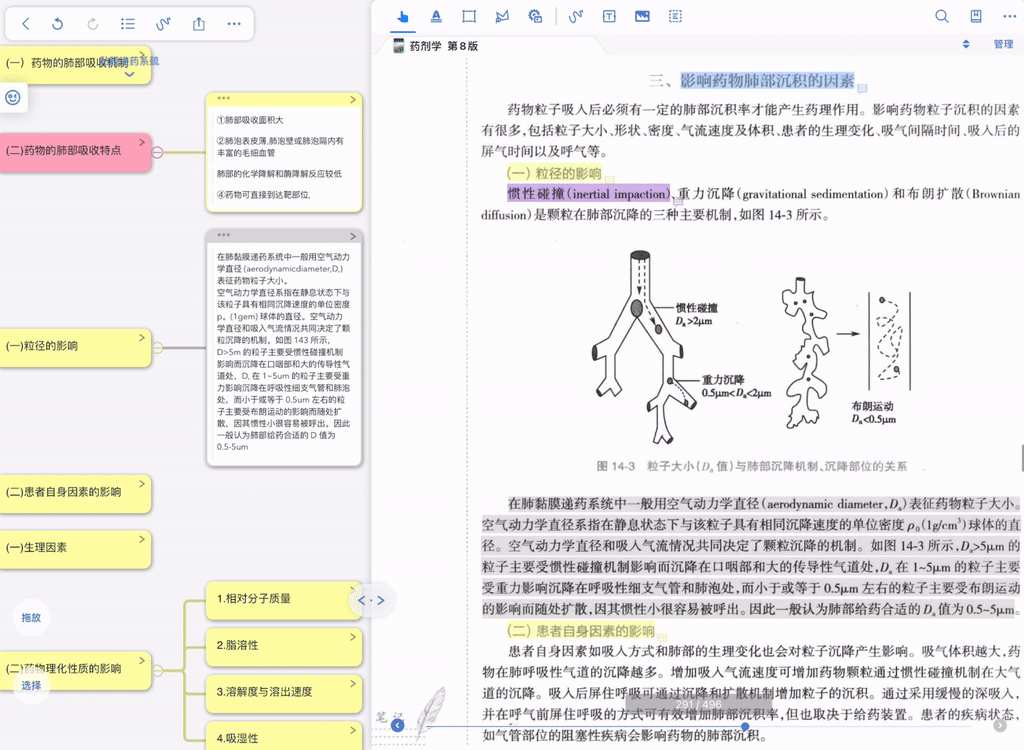
Task: Click note icon after (二)患者自身因素的影响 highlight
Action: pyautogui.click(x=662, y=636)
